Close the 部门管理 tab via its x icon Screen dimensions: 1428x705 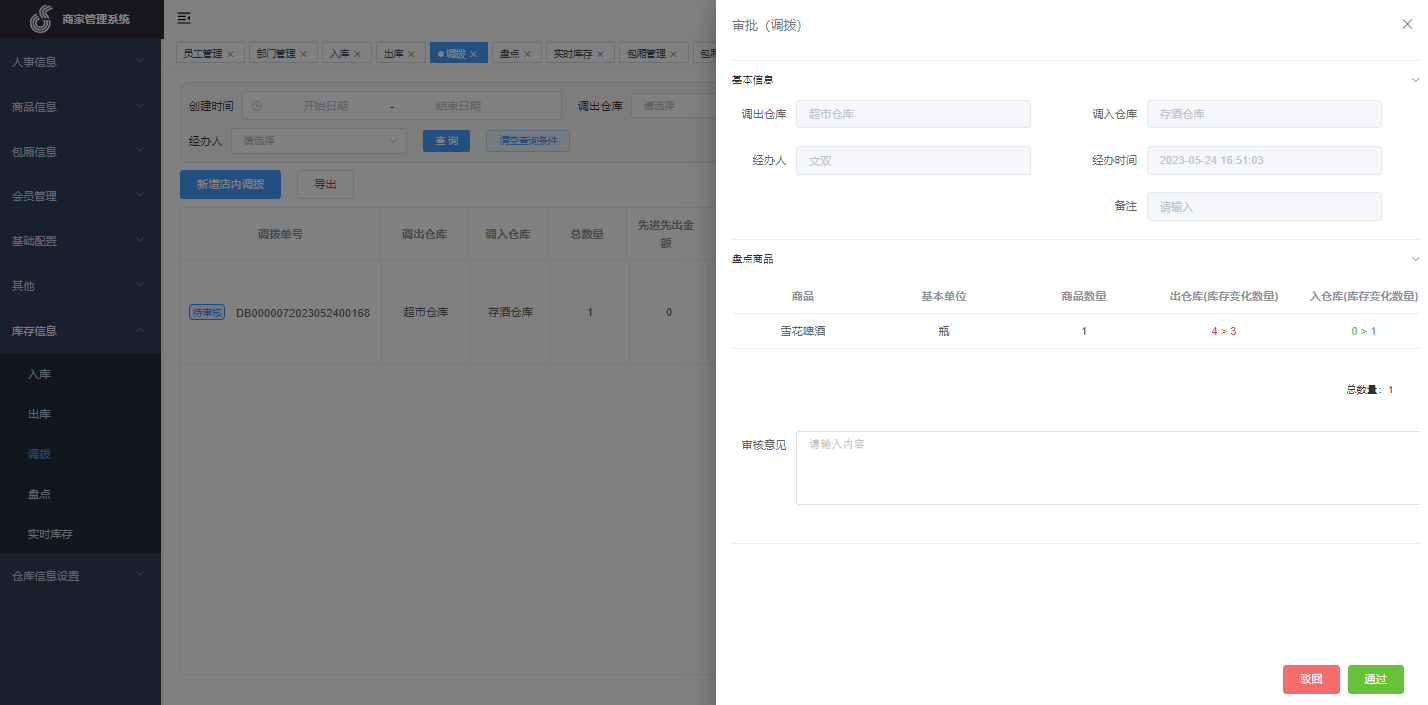click(x=303, y=54)
